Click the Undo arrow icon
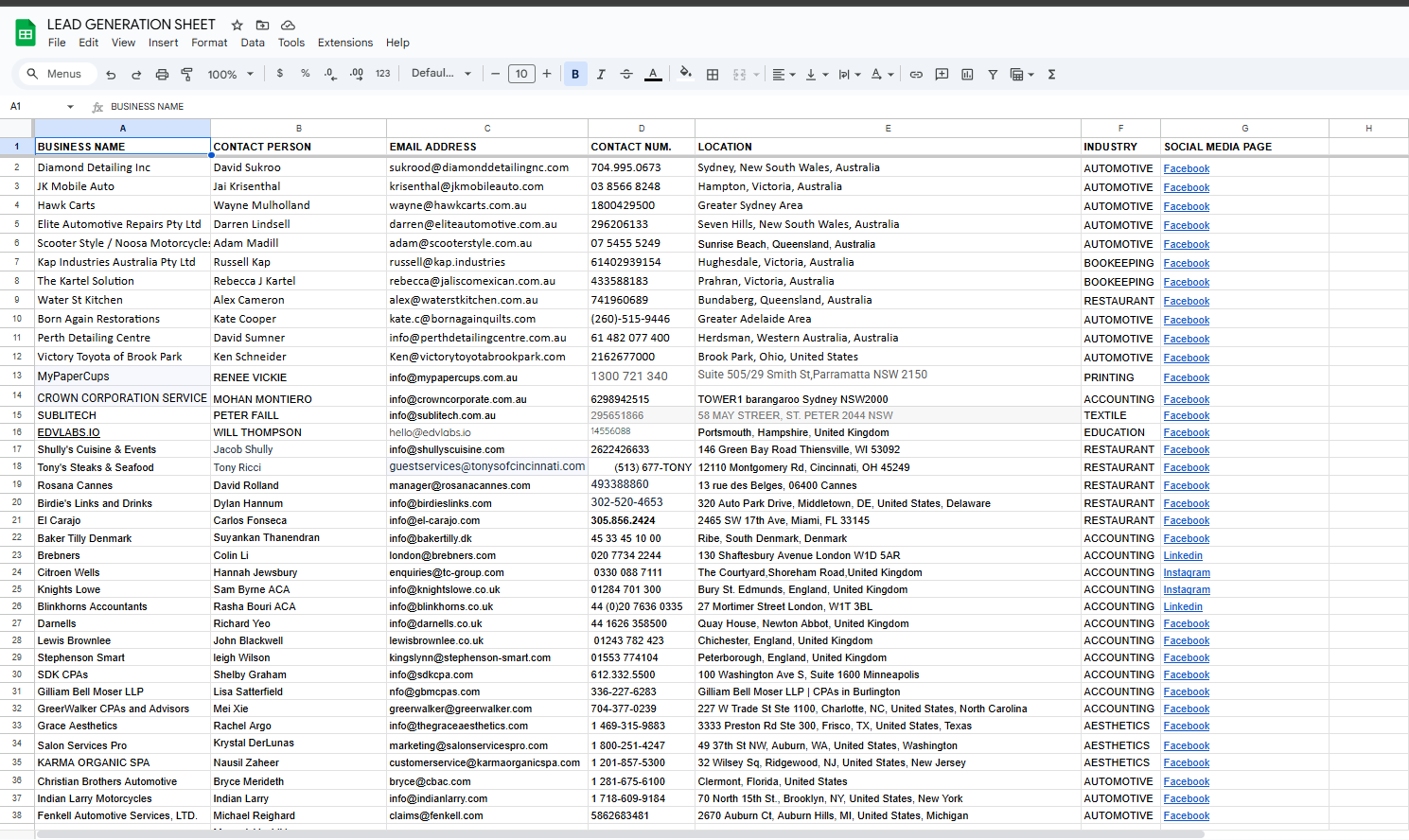Image resolution: width=1409 pixels, height=840 pixels. (x=111, y=74)
